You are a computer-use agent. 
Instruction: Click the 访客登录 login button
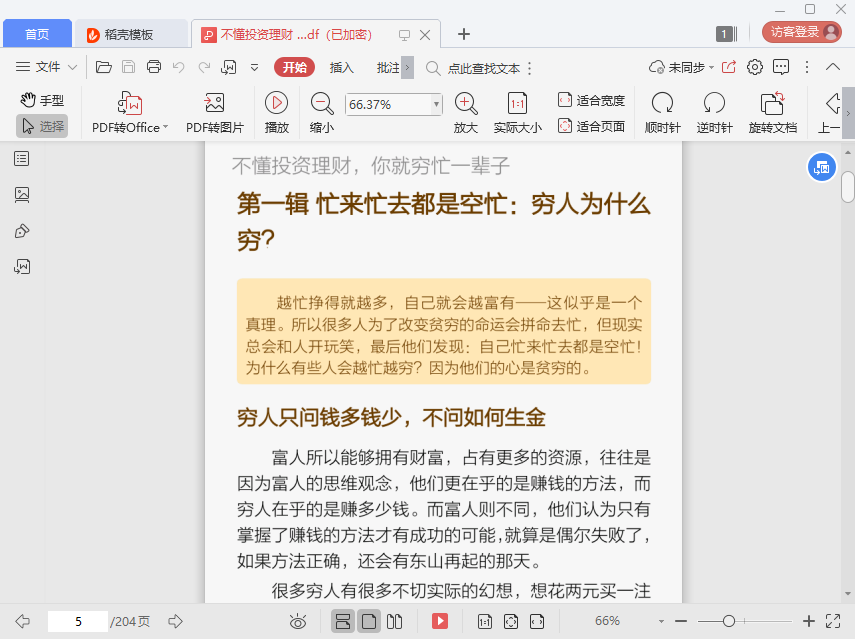point(802,32)
